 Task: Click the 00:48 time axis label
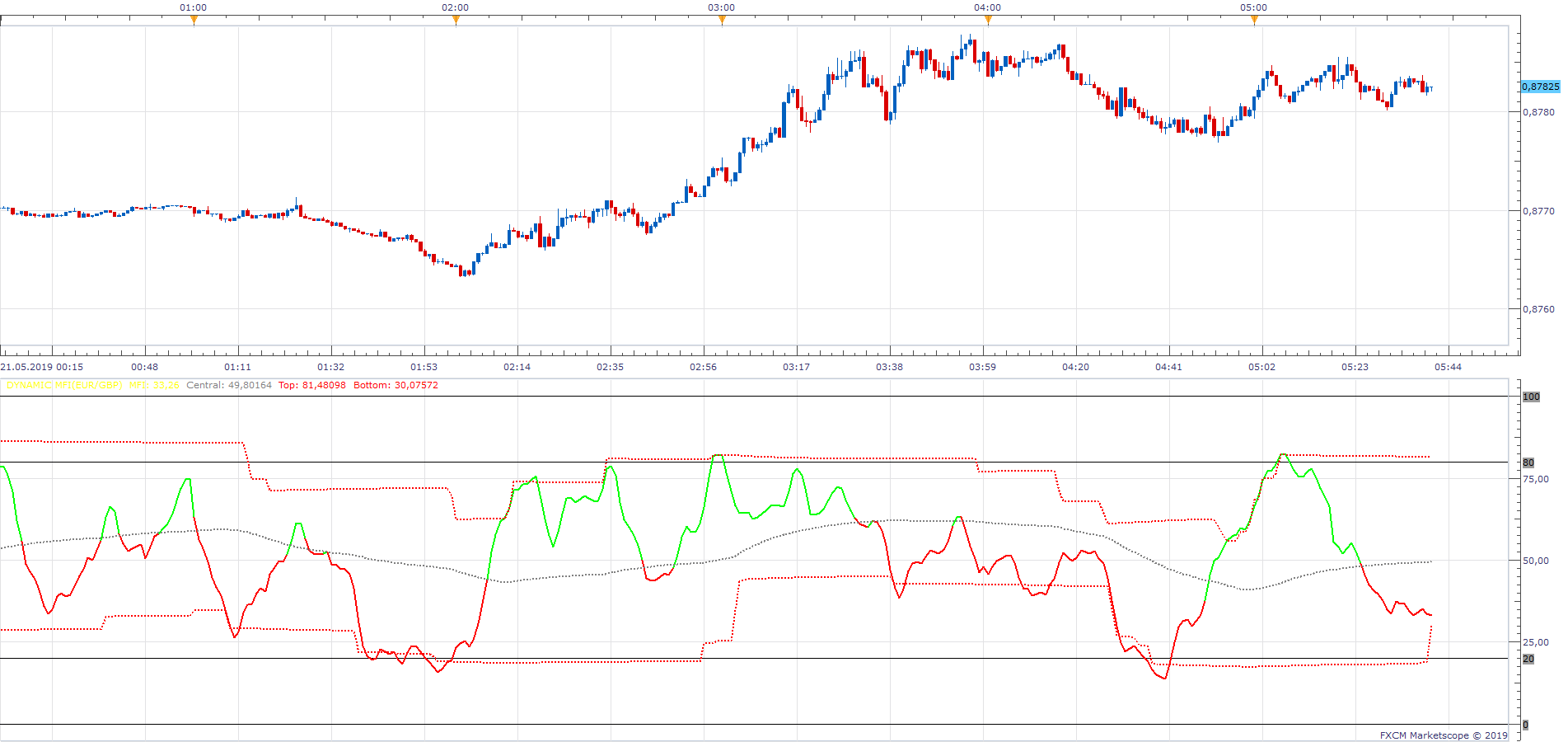pyautogui.click(x=145, y=367)
